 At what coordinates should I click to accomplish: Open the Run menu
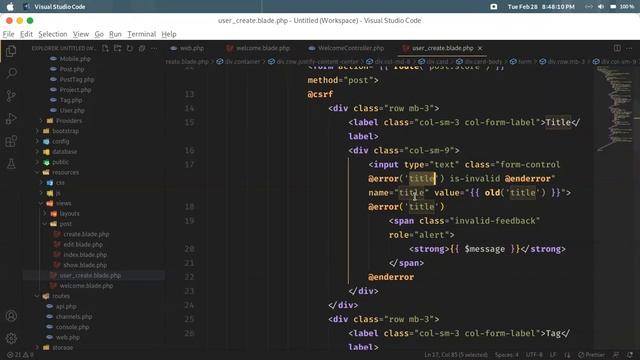116,34
